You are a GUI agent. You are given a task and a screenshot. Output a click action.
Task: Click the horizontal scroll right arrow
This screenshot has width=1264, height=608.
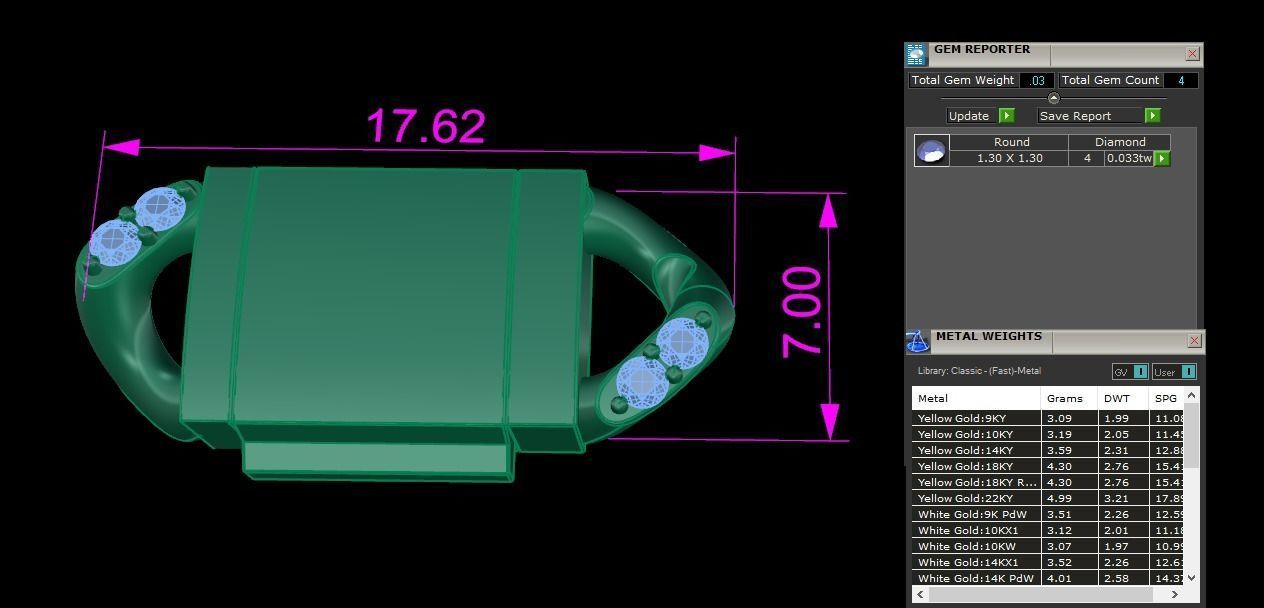pyautogui.click(x=1175, y=594)
